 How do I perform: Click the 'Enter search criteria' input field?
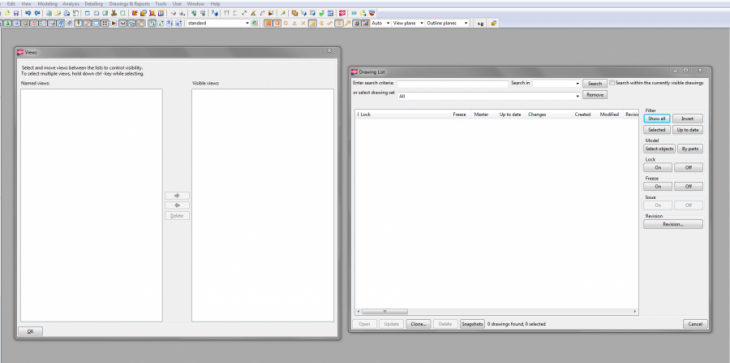click(x=453, y=84)
